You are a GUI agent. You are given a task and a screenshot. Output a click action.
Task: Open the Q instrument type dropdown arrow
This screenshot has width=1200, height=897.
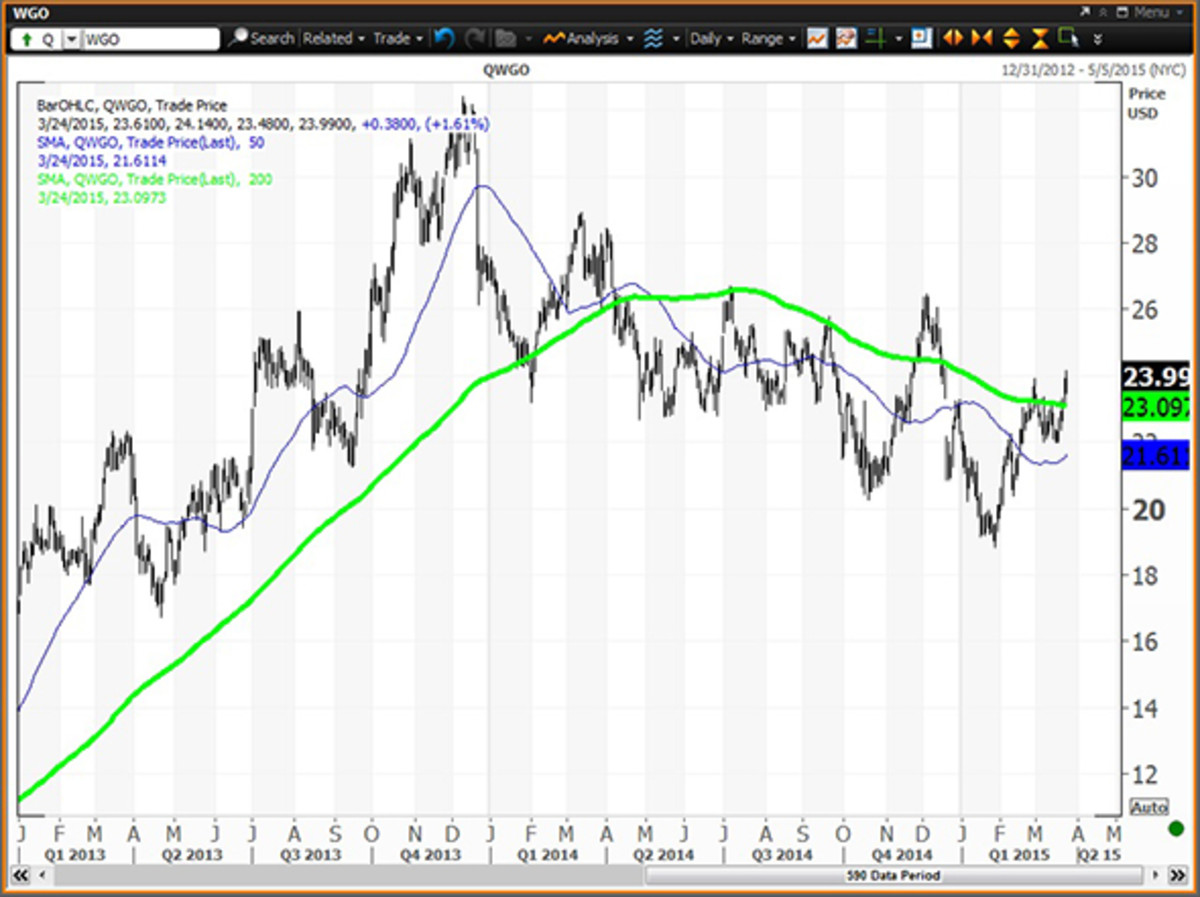(70, 39)
